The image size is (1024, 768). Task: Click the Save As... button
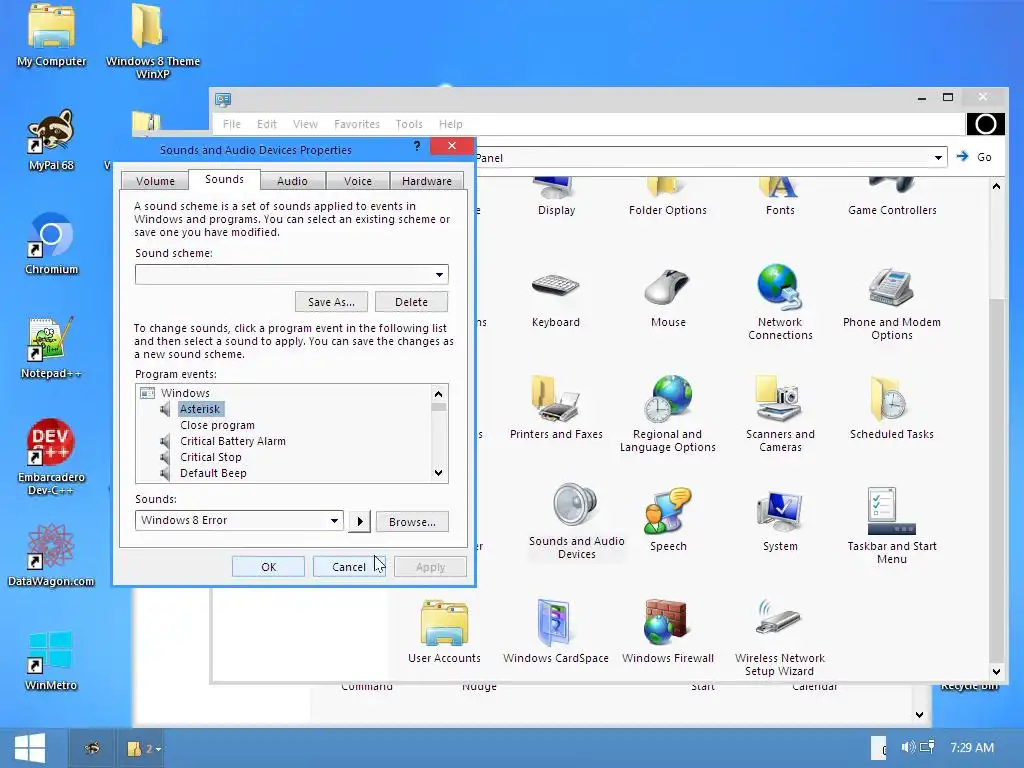[x=331, y=302]
